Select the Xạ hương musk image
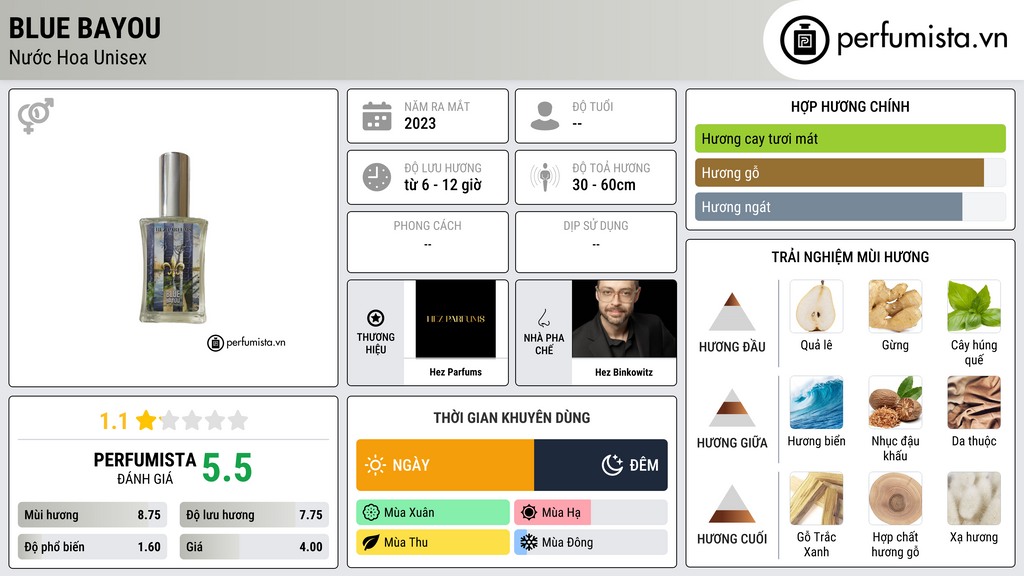This screenshot has height=576, width=1024. [974, 498]
